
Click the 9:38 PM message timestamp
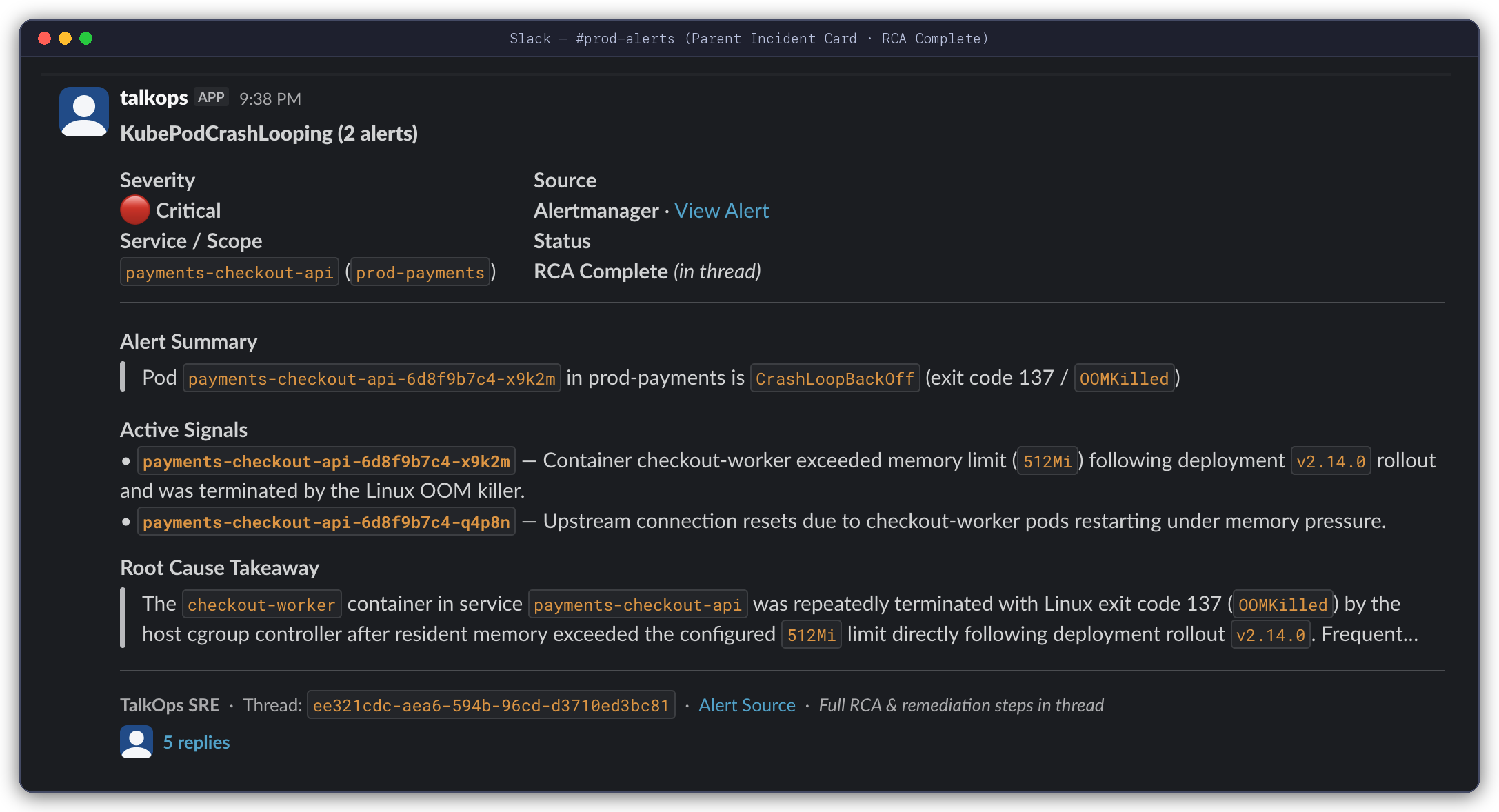tap(270, 99)
